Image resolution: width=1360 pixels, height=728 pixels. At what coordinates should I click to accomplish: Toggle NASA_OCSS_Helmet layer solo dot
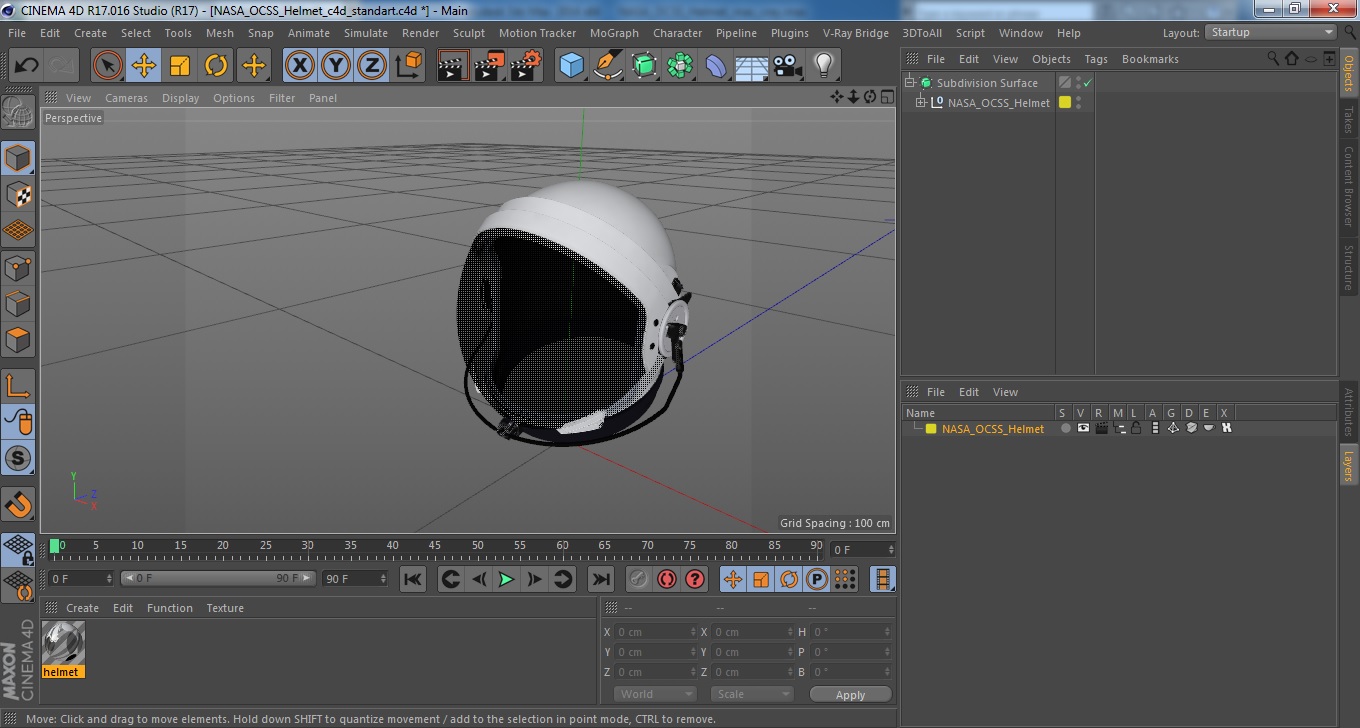pos(1065,428)
